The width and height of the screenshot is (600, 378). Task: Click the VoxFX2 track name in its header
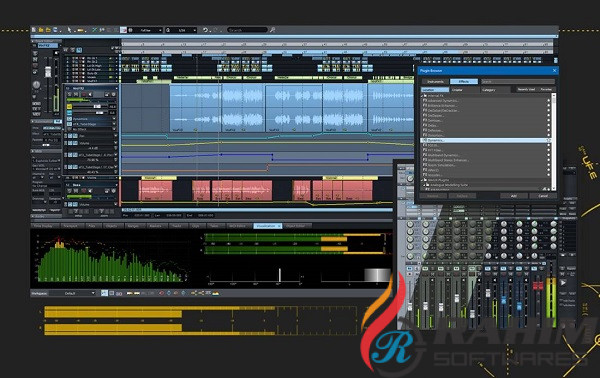click(x=78, y=88)
